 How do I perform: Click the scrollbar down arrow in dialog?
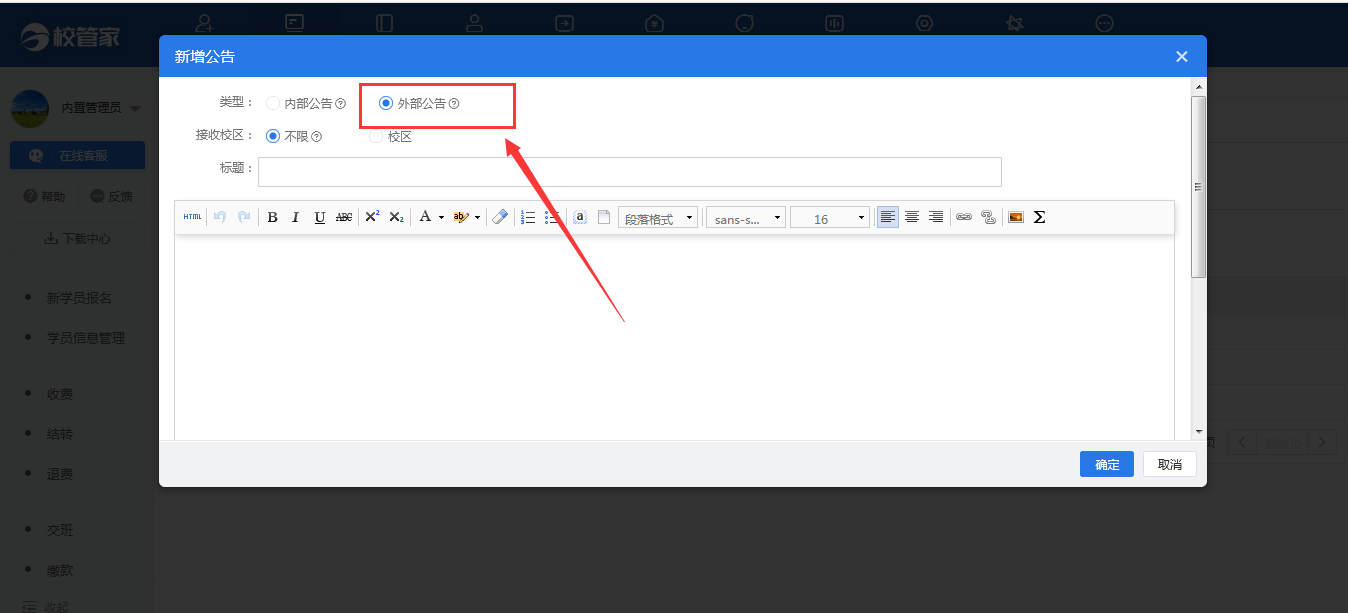point(1199,431)
